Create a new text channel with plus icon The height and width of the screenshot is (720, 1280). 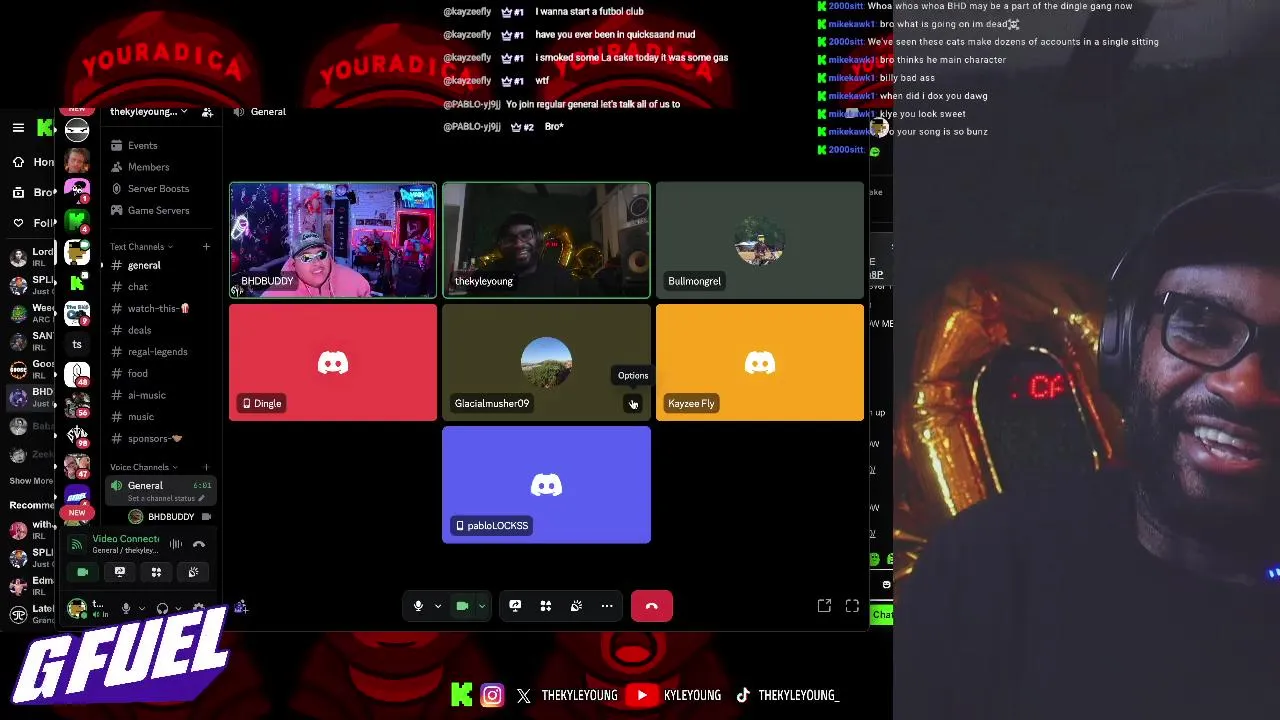pos(206,247)
